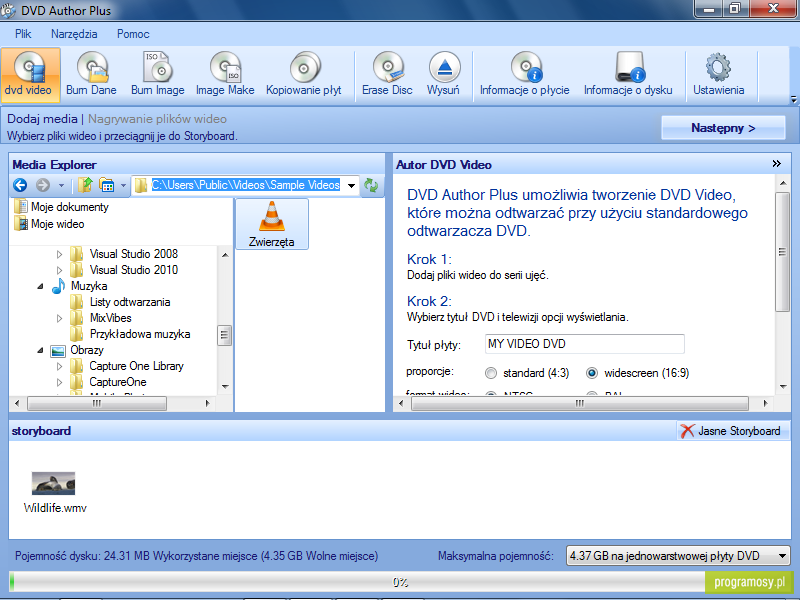Show Informacje o dysku drive info

click(x=628, y=74)
